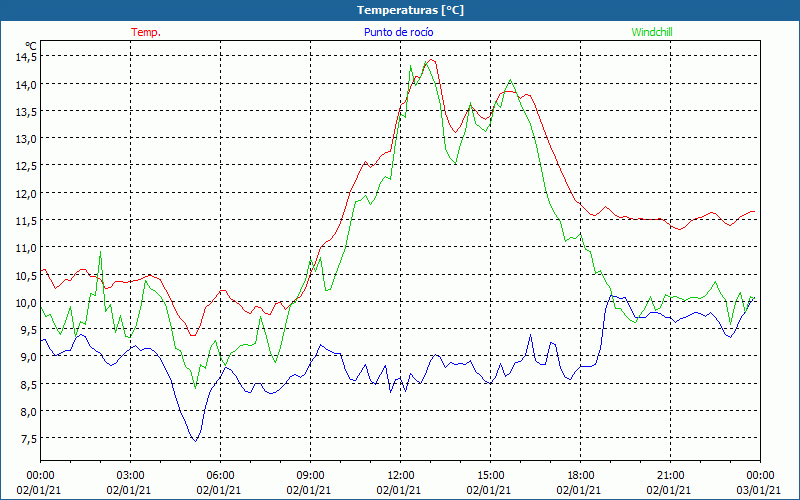
Task: Click the red temperature peak near 13:00
Action: point(432,60)
